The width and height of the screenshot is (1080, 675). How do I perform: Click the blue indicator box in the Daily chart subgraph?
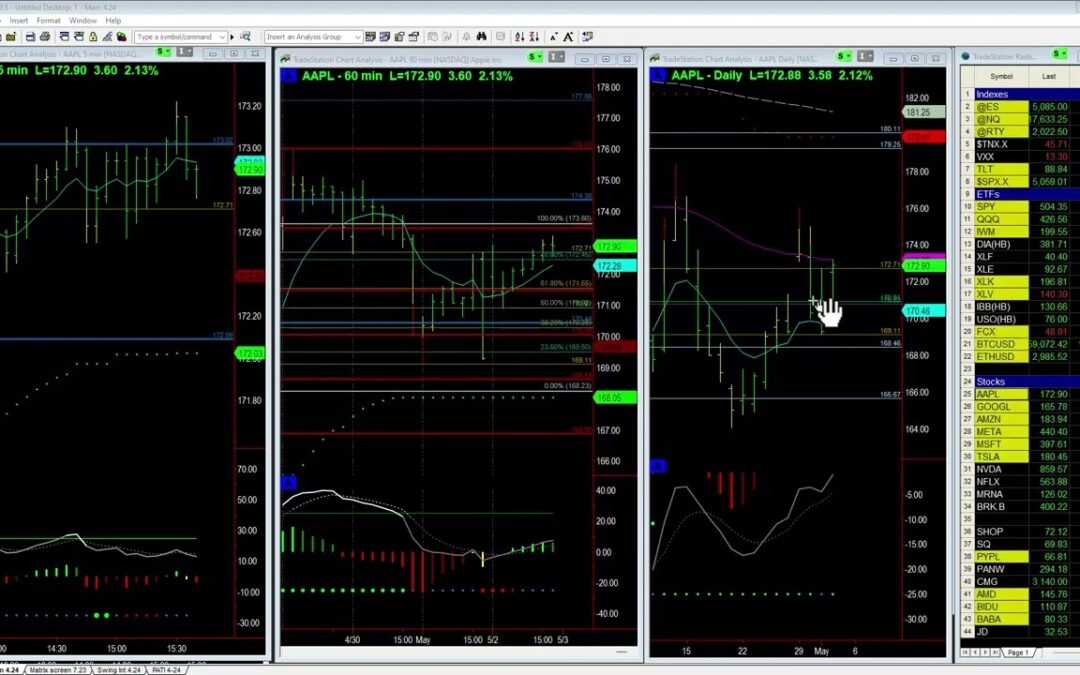[658, 466]
